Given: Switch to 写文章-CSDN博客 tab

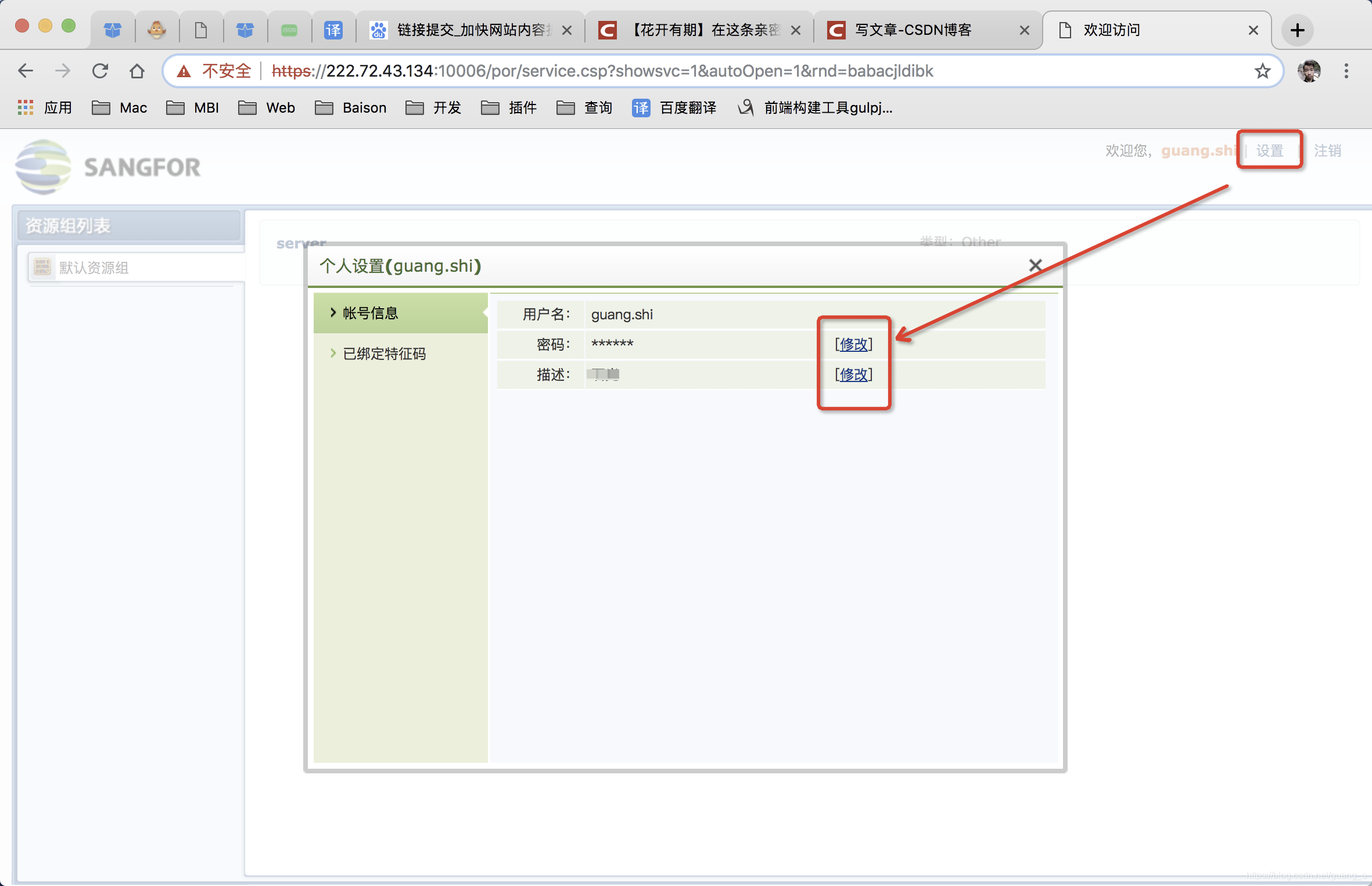Looking at the screenshot, I should pyautogui.click(x=912, y=30).
